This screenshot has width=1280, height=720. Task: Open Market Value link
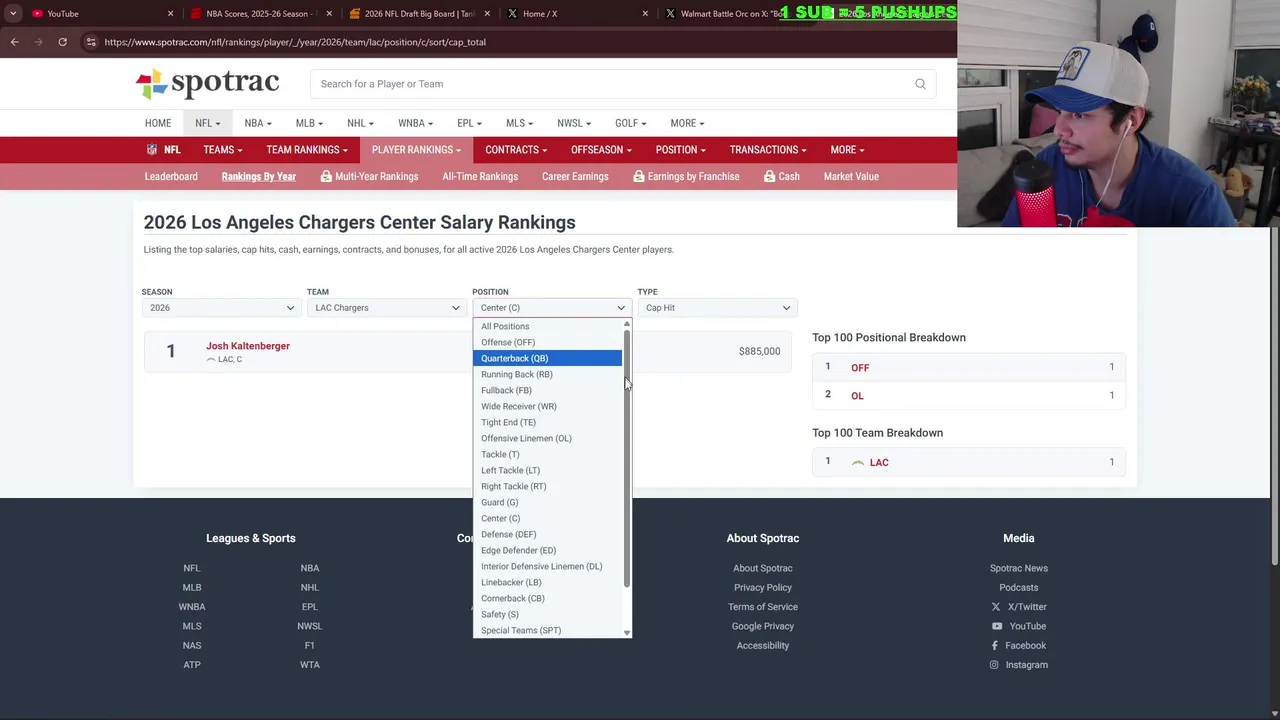tap(851, 176)
